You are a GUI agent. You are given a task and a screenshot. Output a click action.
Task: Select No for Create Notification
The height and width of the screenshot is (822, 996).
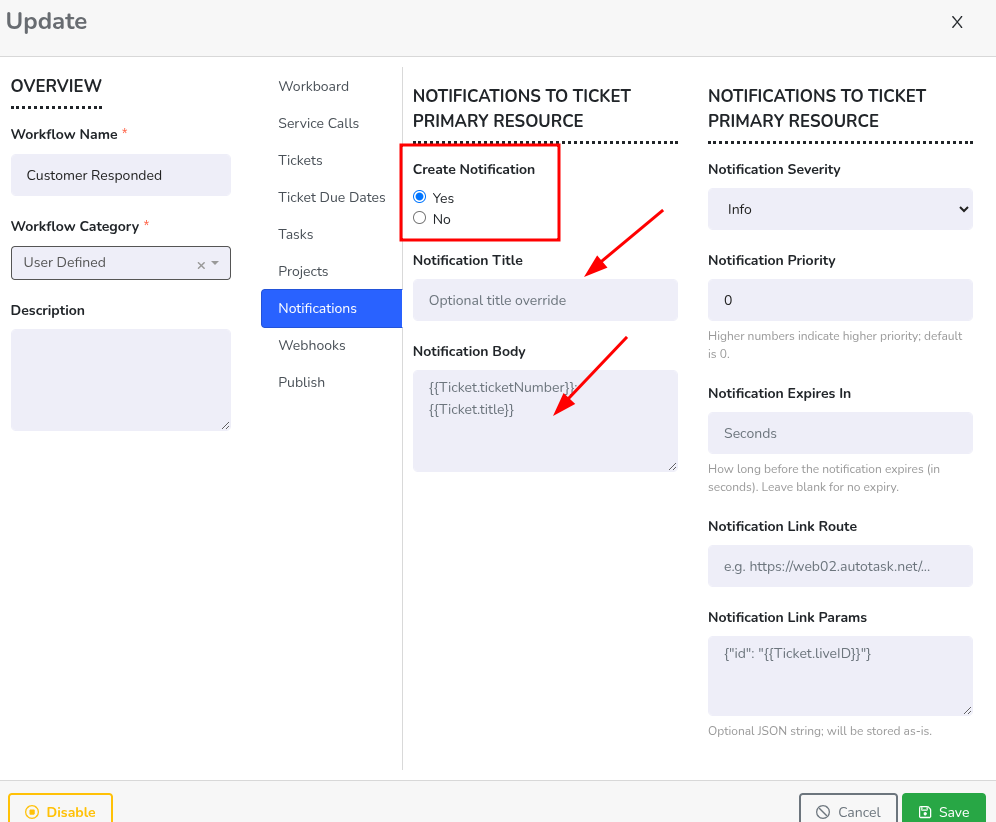[420, 218]
